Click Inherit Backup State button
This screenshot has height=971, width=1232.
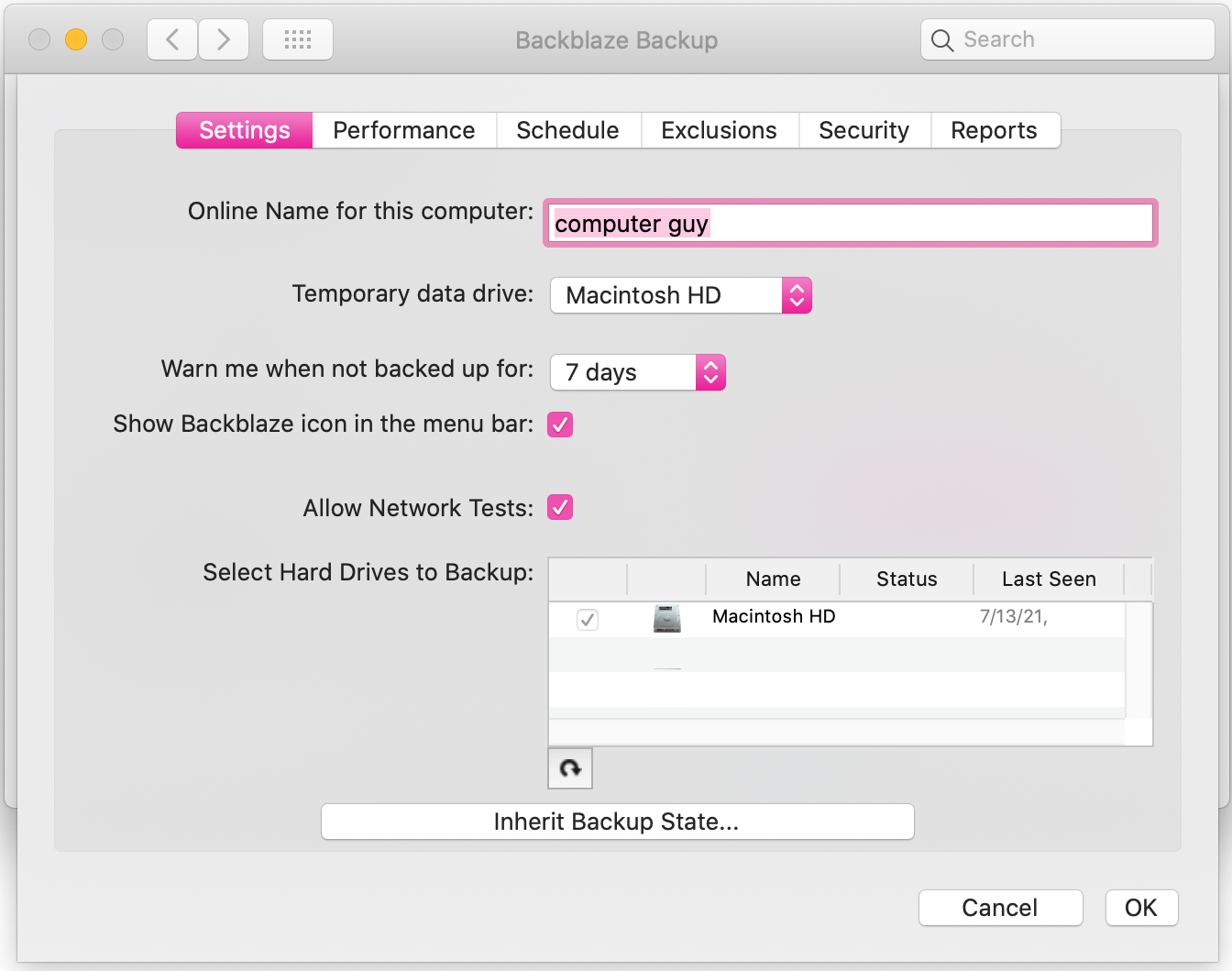point(617,822)
